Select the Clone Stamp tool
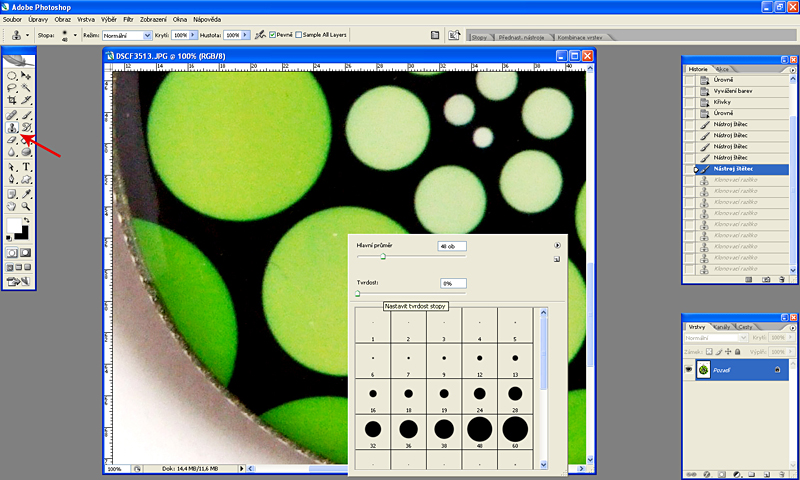 click(x=12, y=128)
